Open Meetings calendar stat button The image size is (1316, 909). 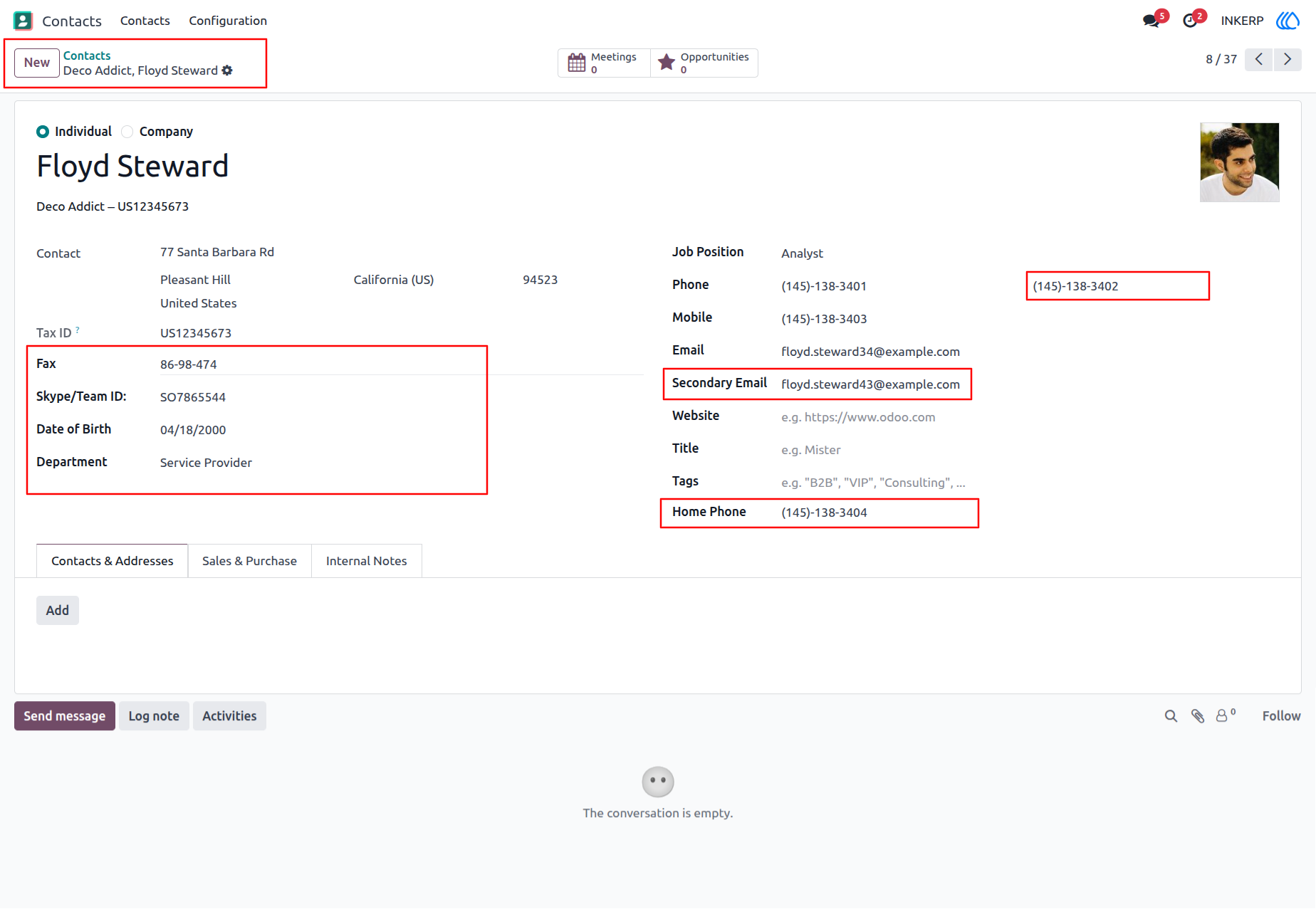click(604, 63)
